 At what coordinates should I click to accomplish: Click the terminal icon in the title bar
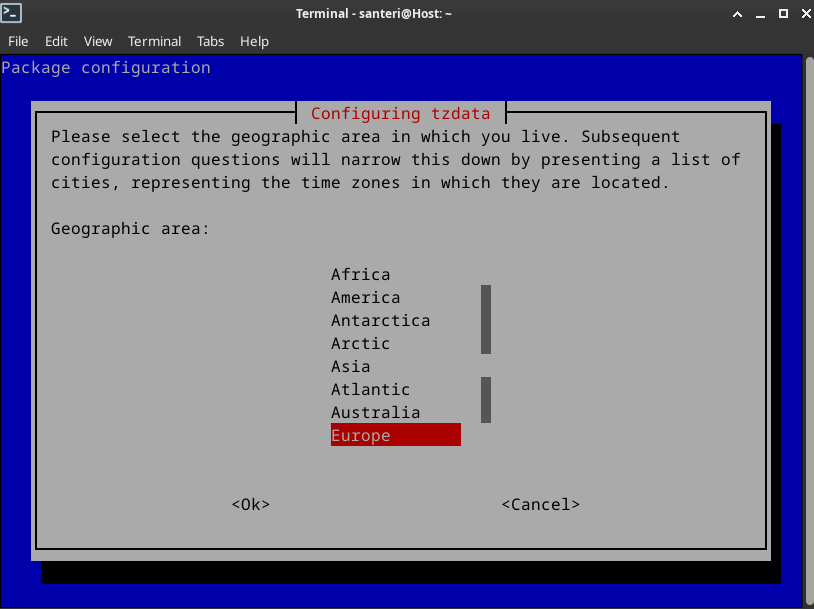coord(12,13)
